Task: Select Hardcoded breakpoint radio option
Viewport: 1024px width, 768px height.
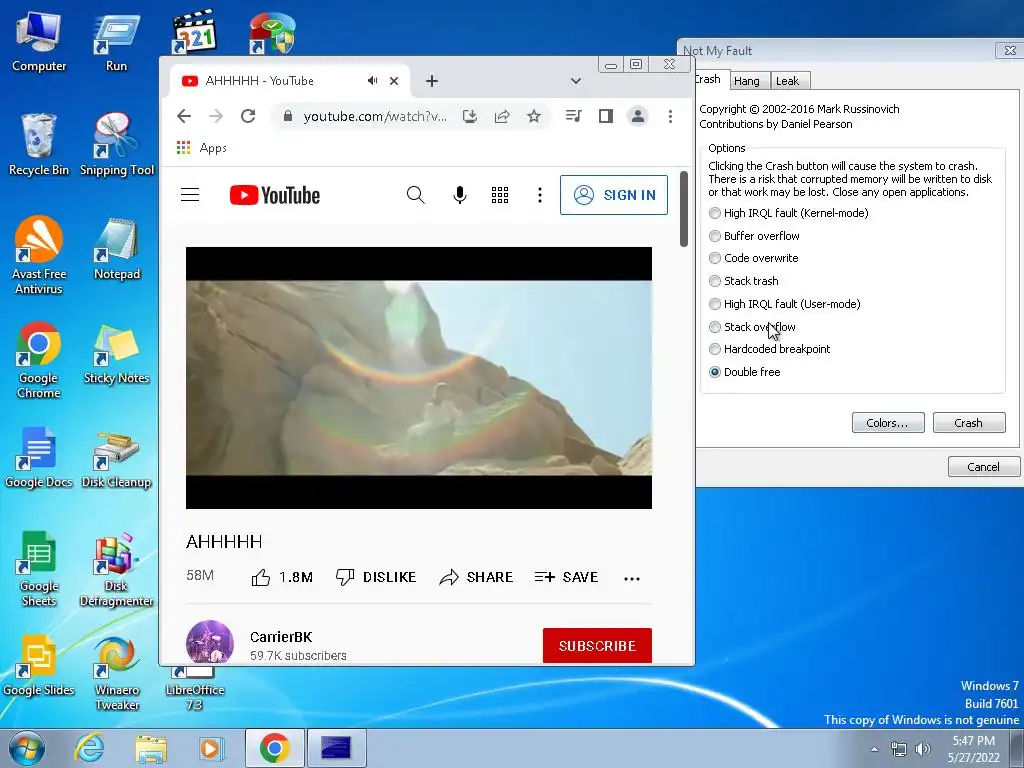Action: pyautogui.click(x=769, y=349)
